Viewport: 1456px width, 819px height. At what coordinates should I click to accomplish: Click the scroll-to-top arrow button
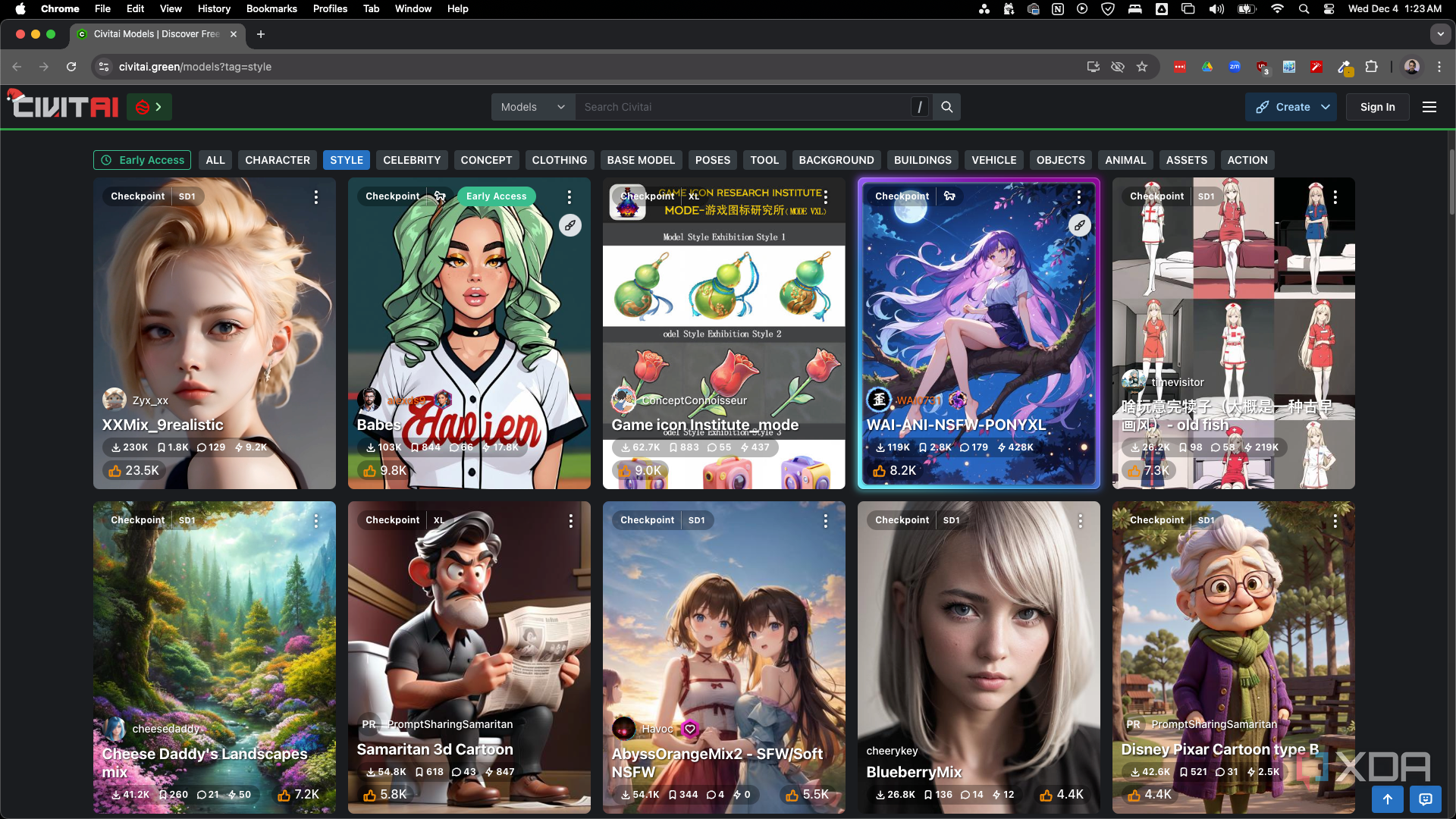[1388, 799]
